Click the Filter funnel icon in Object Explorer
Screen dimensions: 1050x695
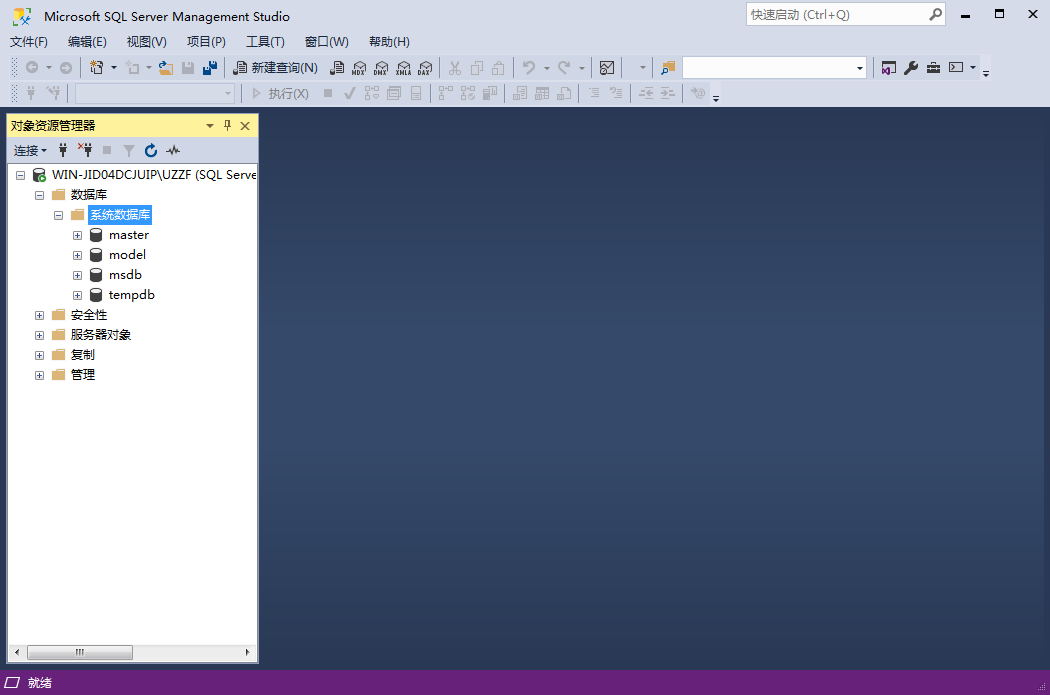coord(129,150)
